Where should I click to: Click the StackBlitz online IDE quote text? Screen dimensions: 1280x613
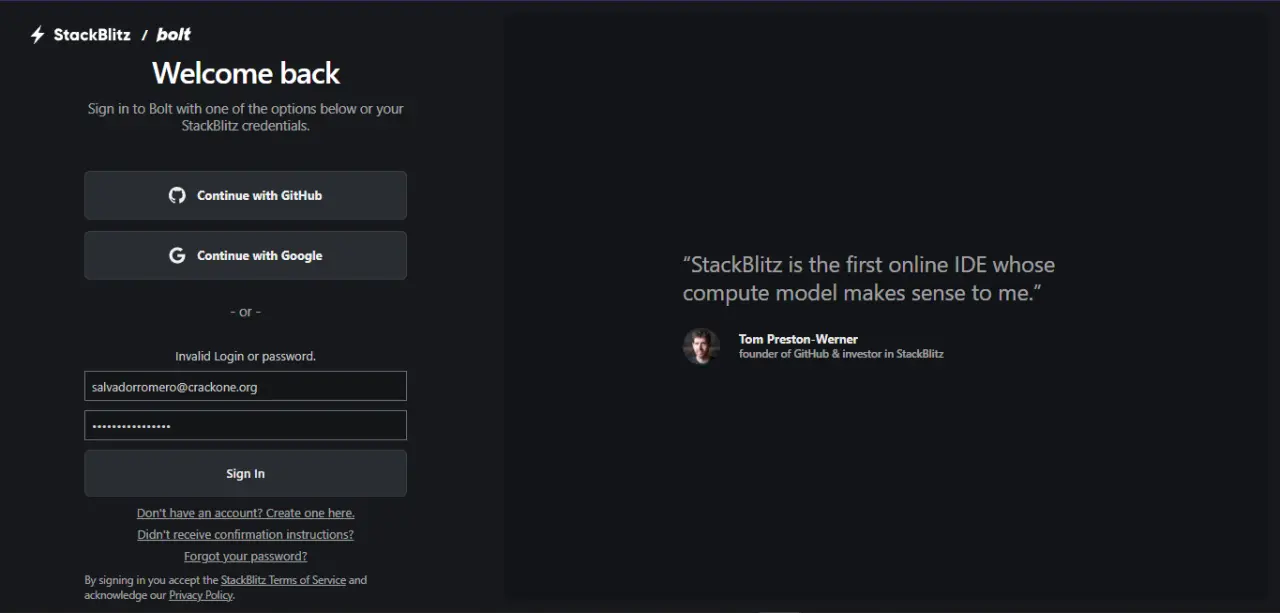click(x=869, y=279)
